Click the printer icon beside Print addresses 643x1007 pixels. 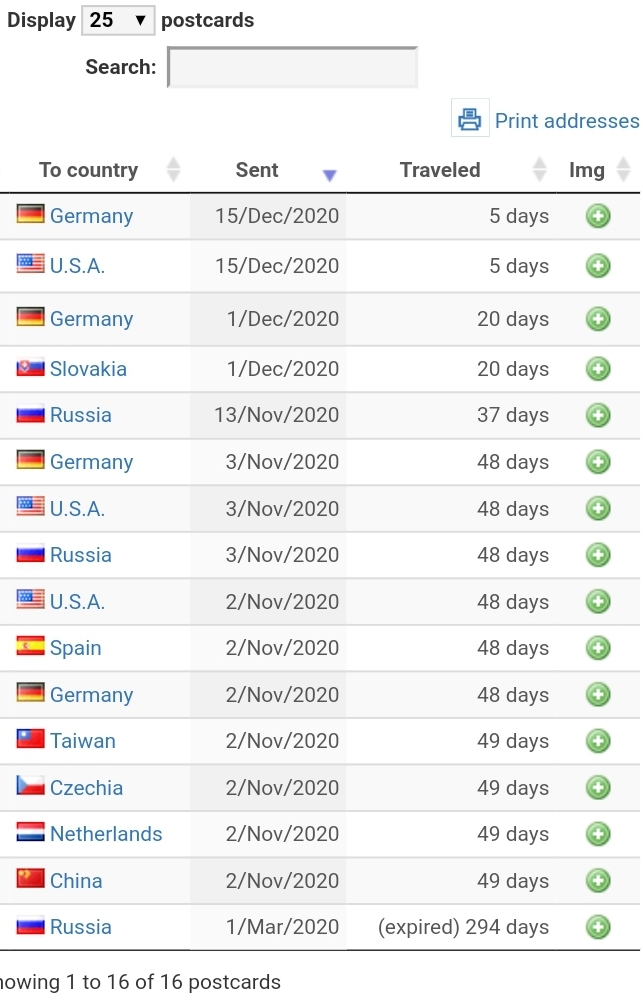pos(470,118)
